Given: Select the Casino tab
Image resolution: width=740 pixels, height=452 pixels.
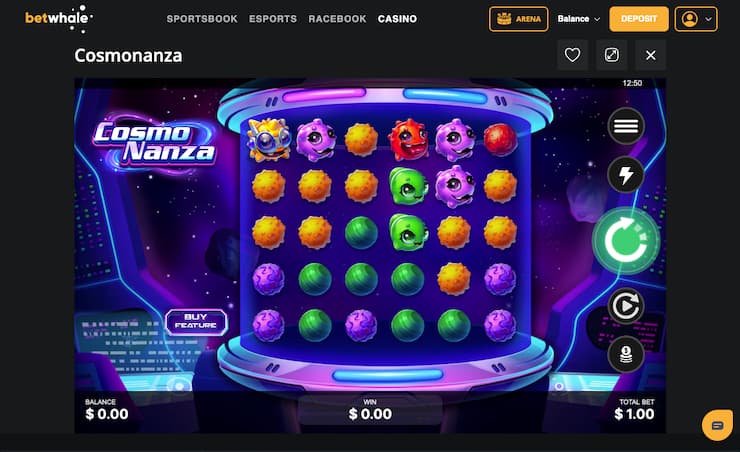Looking at the screenshot, I should tap(397, 19).
